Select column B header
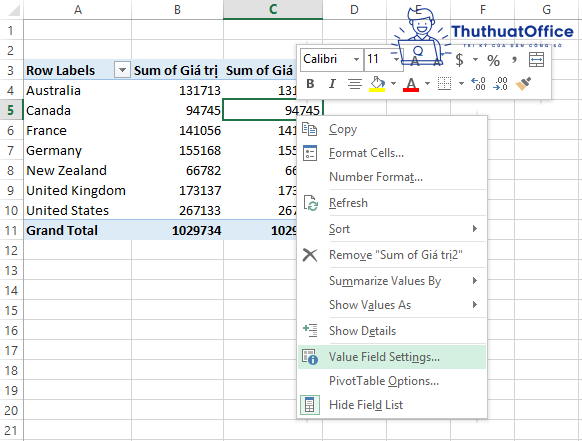This screenshot has width=582, height=441. [177, 9]
